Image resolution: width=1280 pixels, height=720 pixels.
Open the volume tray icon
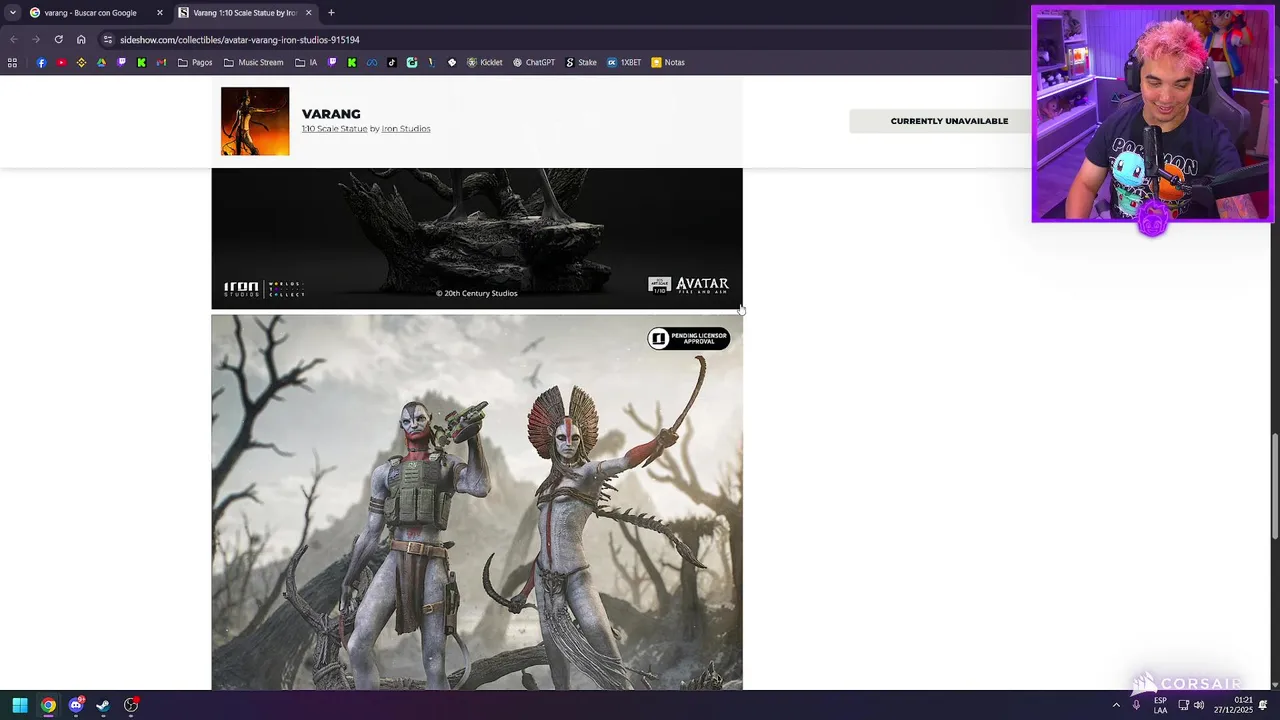[x=1198, y=705]
